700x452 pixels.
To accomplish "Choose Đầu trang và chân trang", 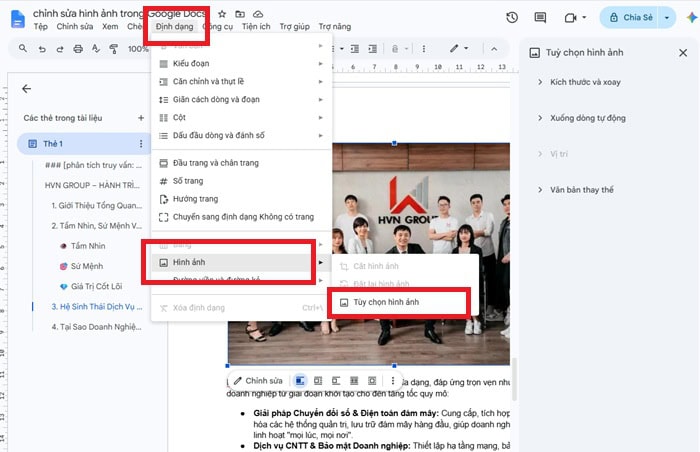I will (242, 163).
